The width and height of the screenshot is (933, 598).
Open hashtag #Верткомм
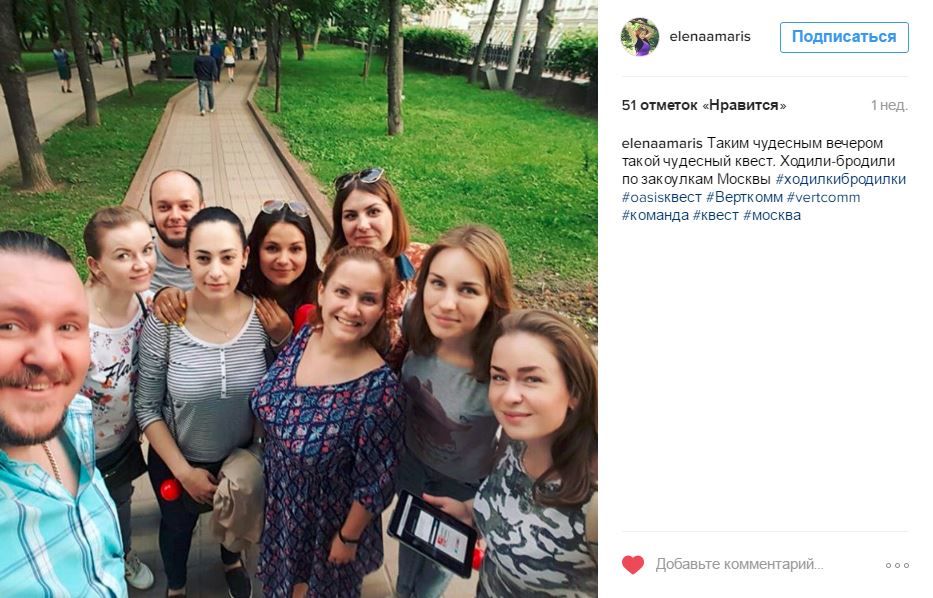(x=744, y=197)
